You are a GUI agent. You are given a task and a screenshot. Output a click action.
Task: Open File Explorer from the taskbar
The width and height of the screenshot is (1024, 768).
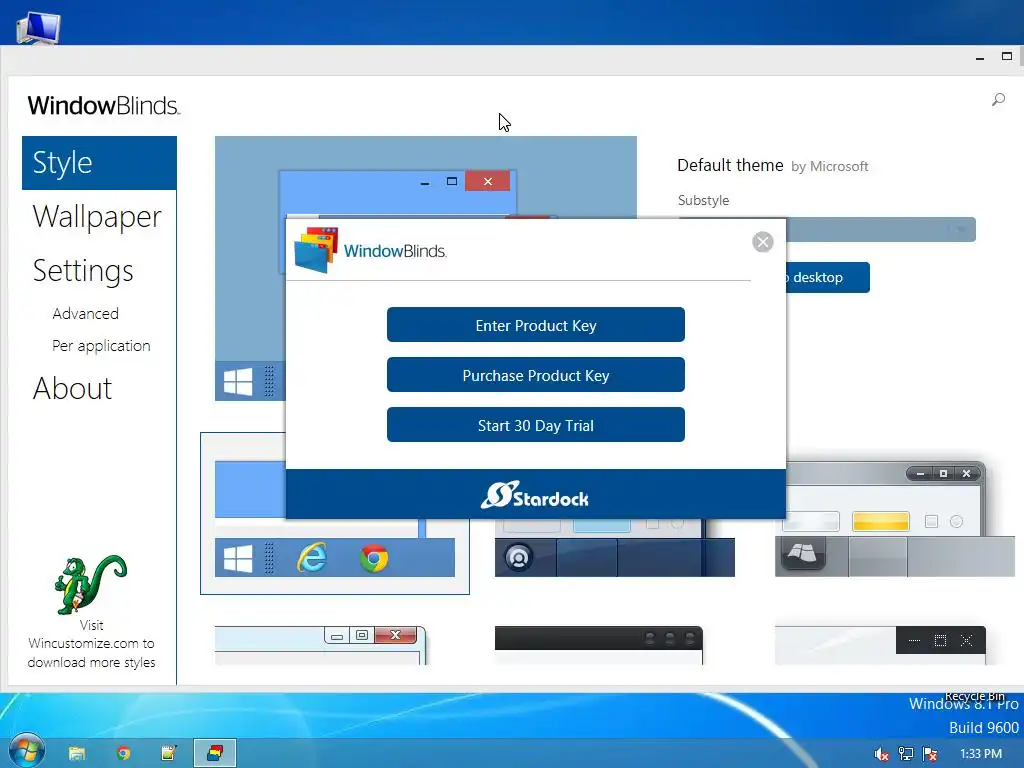coord(77,754)
